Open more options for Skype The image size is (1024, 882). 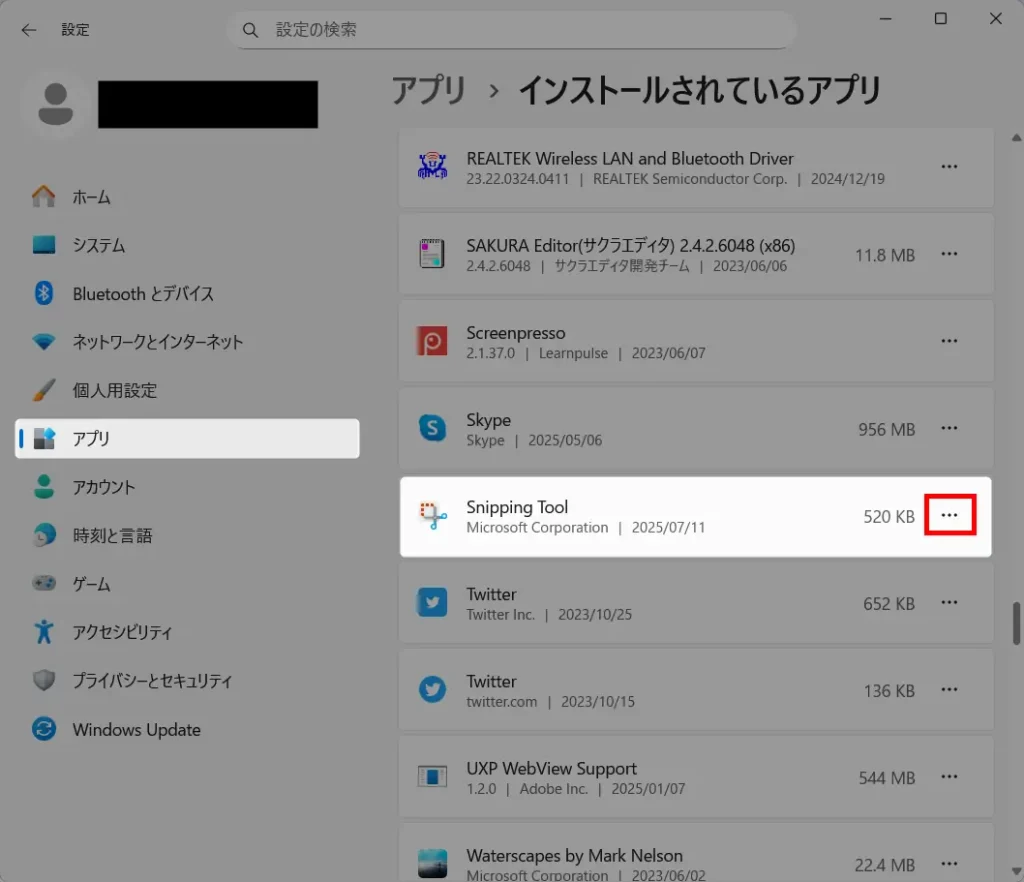tap(950, 428)
